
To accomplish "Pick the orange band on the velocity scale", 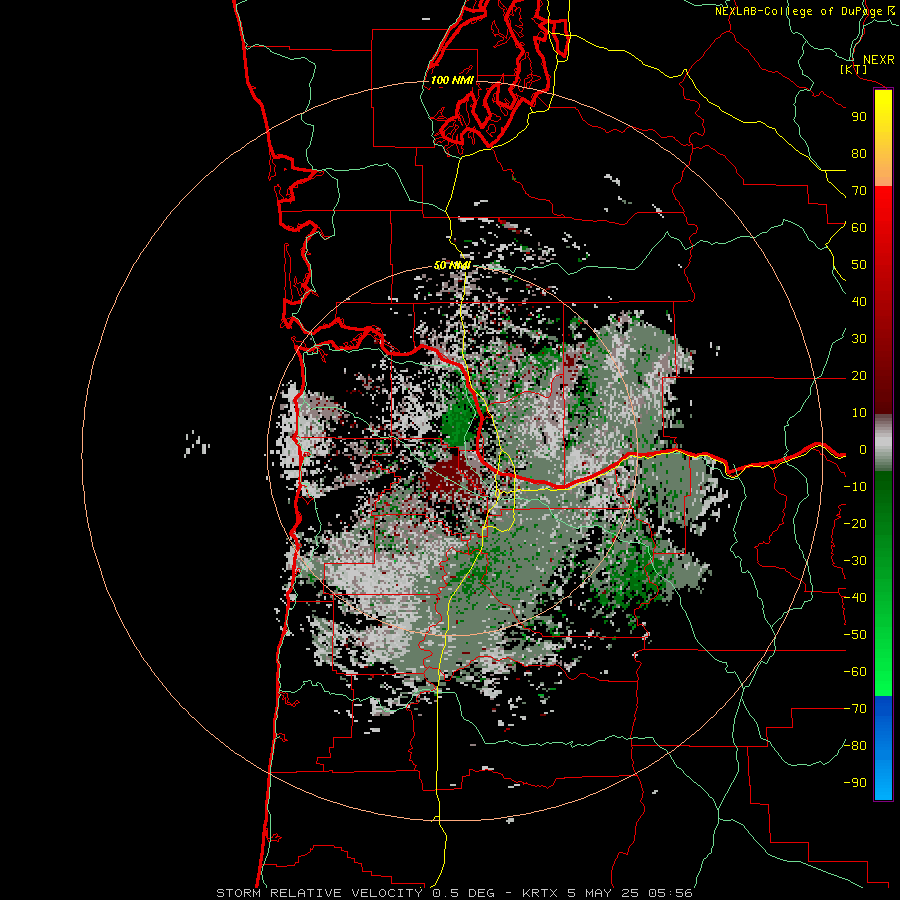I will coord(883,171).
